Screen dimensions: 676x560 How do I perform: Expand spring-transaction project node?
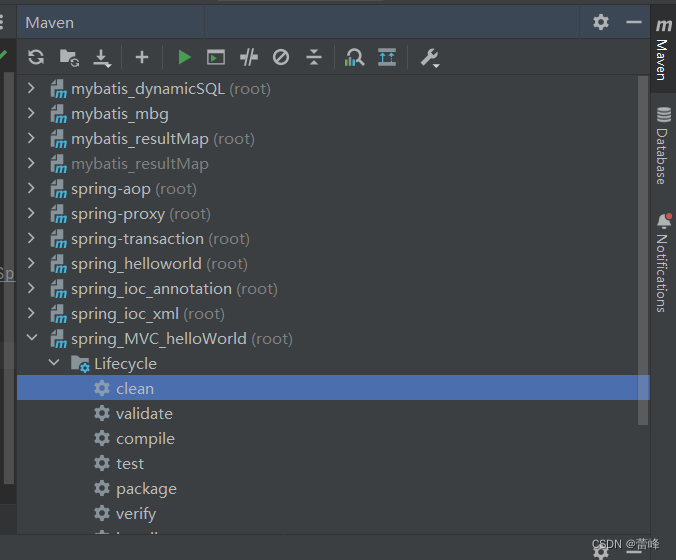coord(31,238)
